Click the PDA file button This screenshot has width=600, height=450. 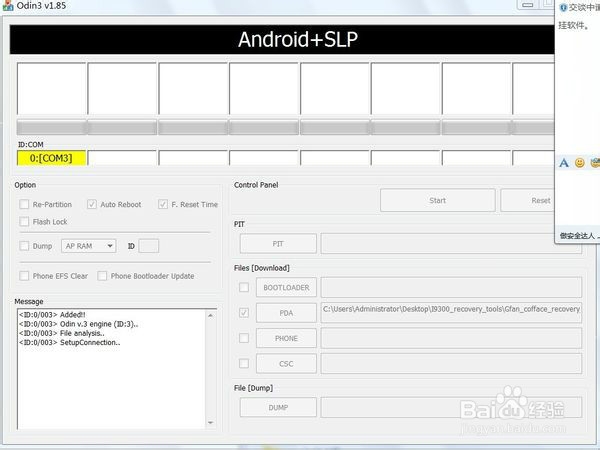[286, 313]
